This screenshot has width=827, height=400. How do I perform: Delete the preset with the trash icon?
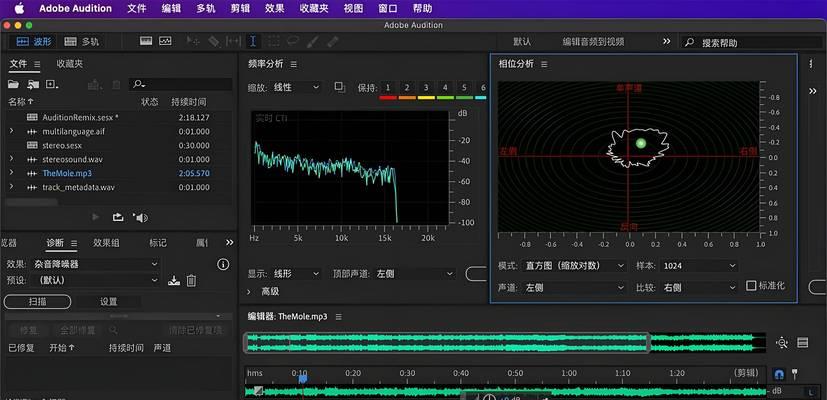click(191, 281)
